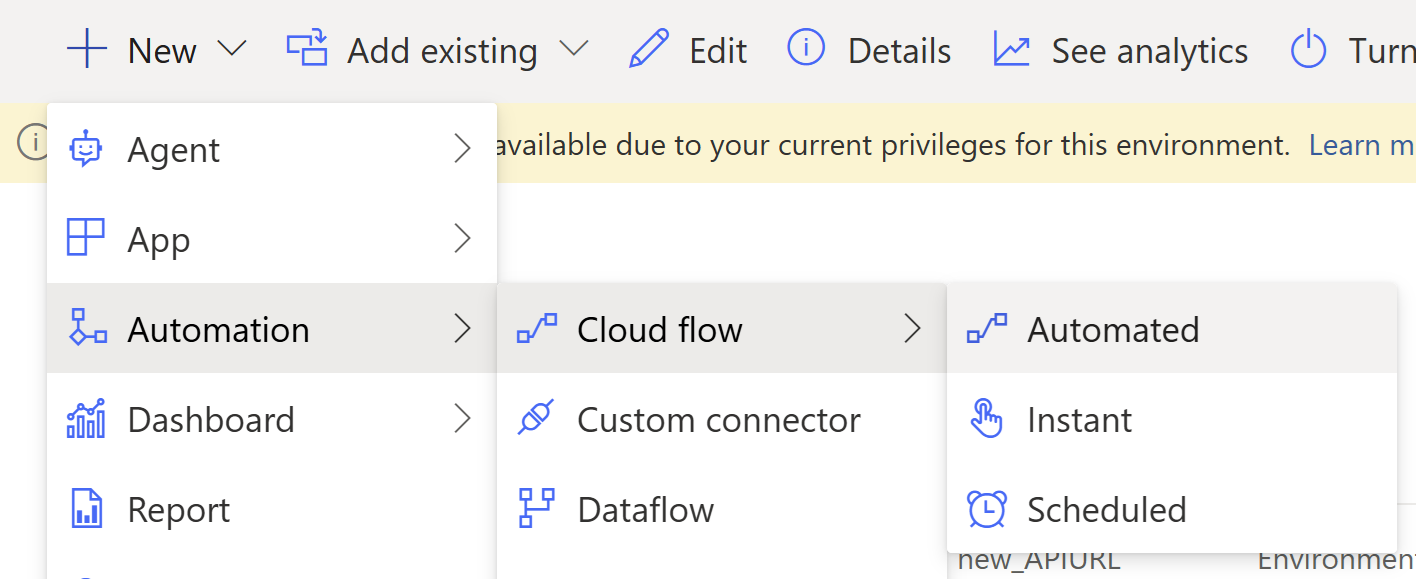Select Automated cloud flow option
Image resolution: width=1416 pixels, height=579 pixels.
1112,329
